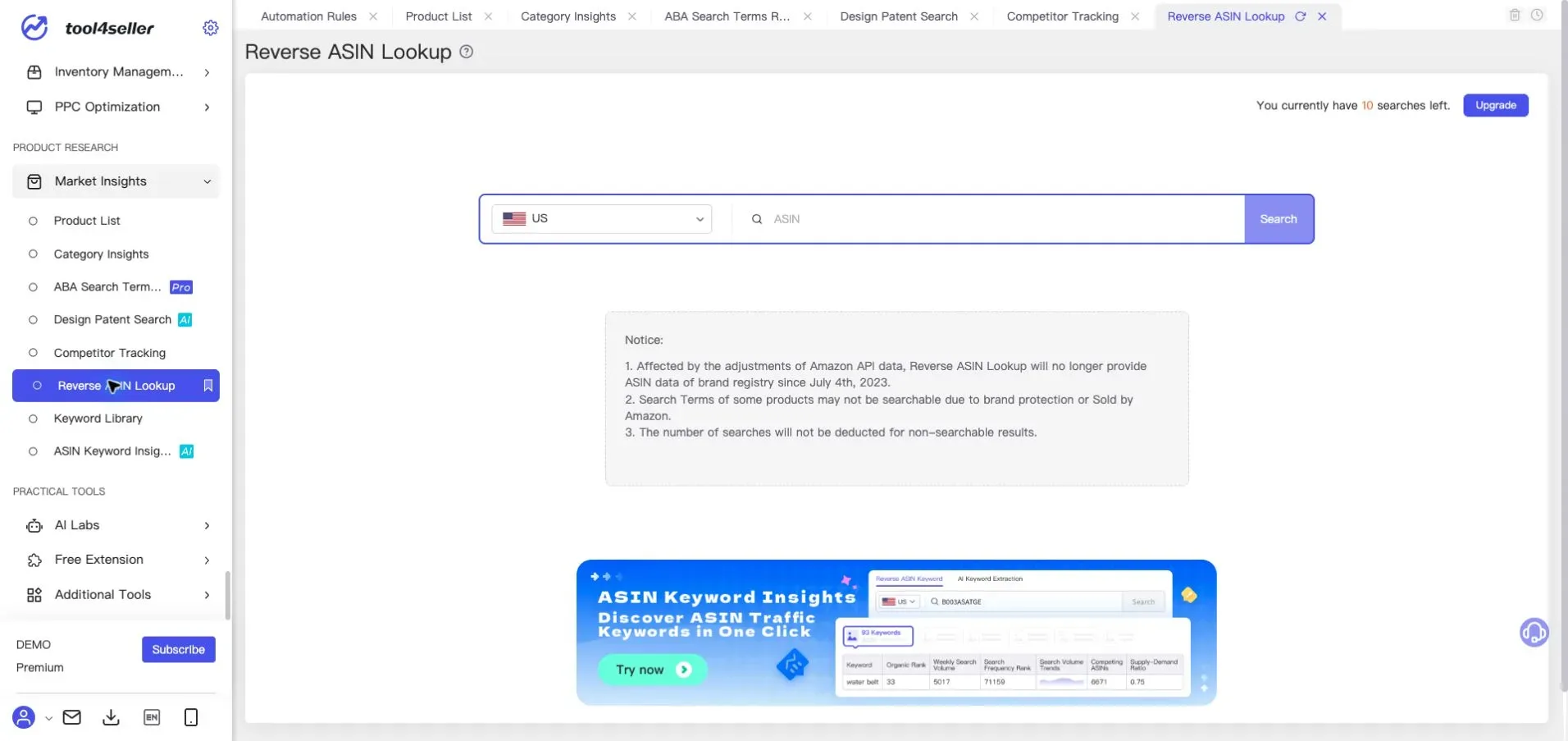Viewport: 1568px width, 741px height.
Task: Click the help question mark beside page title
Action: point(467,52)
